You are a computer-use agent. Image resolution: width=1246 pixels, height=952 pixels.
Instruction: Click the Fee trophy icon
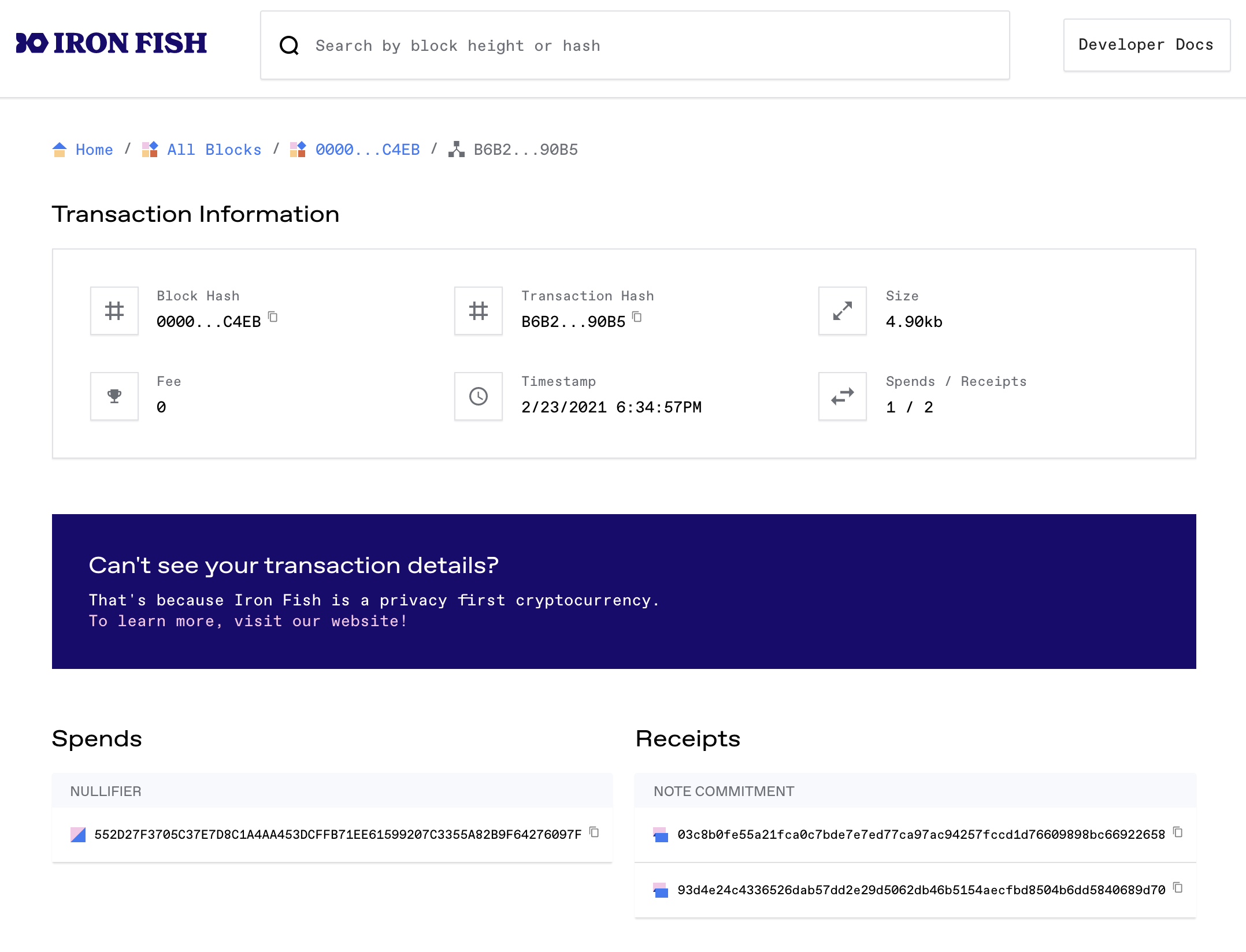point(114,396)
